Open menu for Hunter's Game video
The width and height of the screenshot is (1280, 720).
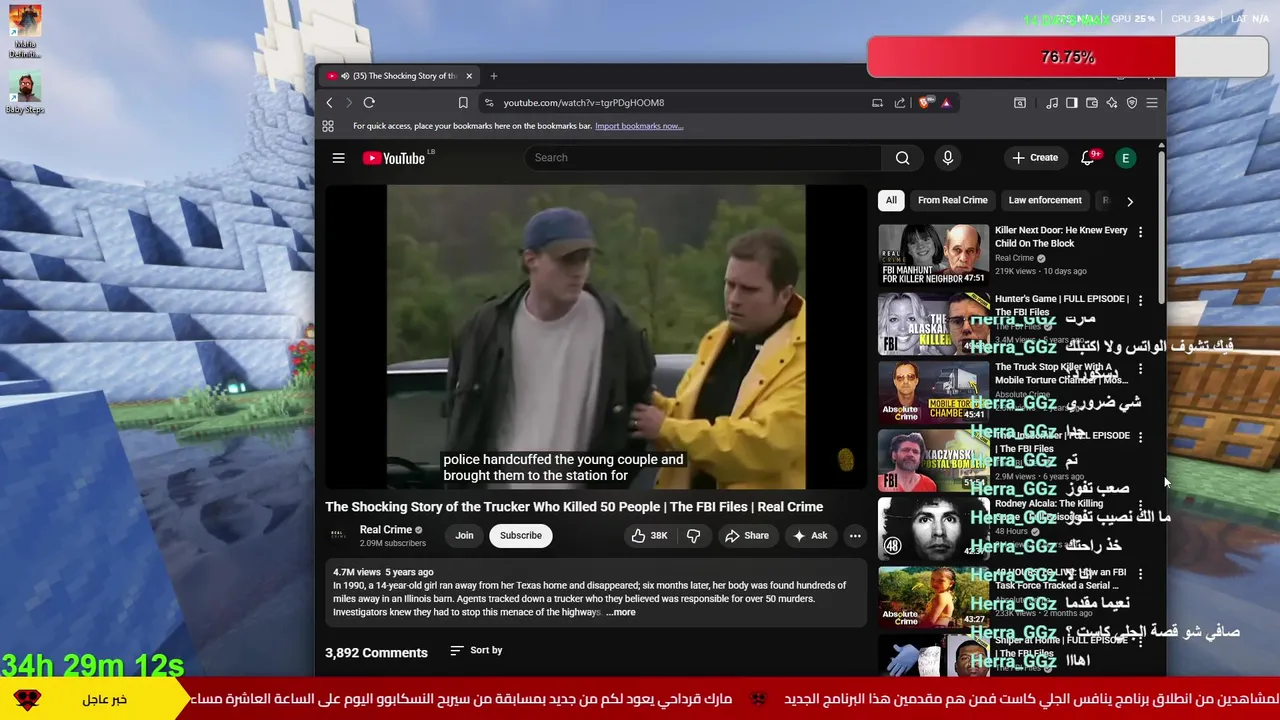click(x=1140, y=300)
